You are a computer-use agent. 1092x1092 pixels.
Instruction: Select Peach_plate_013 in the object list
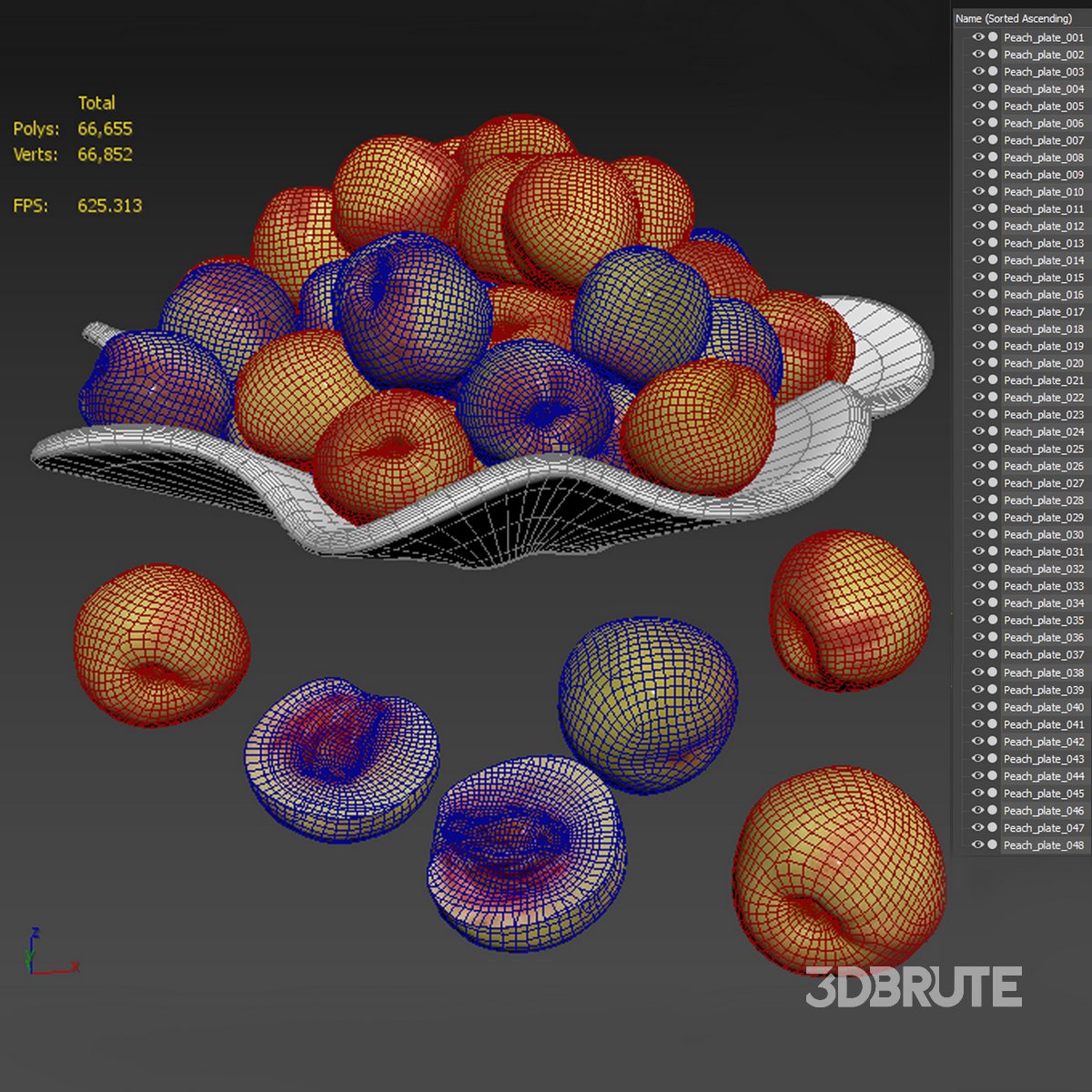pos(1044,243)
